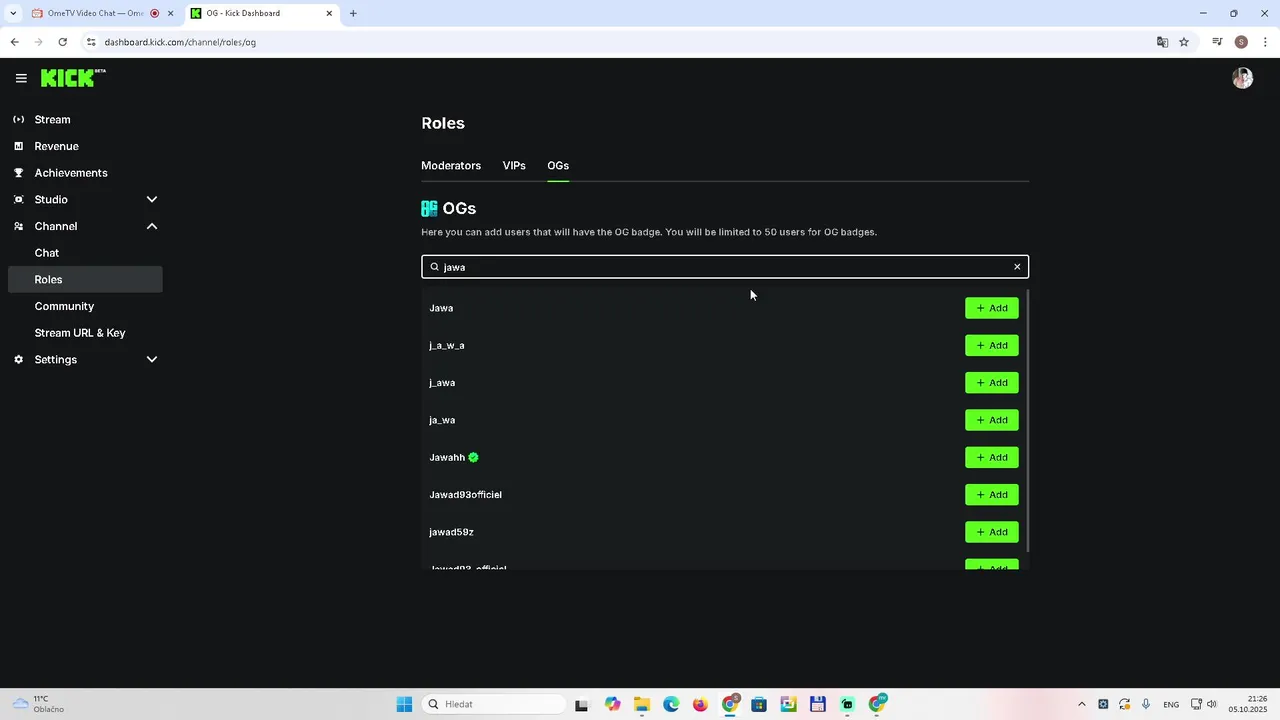Viewport: 1280px width, 720px height.
Task: Click username j_a_w_a in results
Action: 447,345
